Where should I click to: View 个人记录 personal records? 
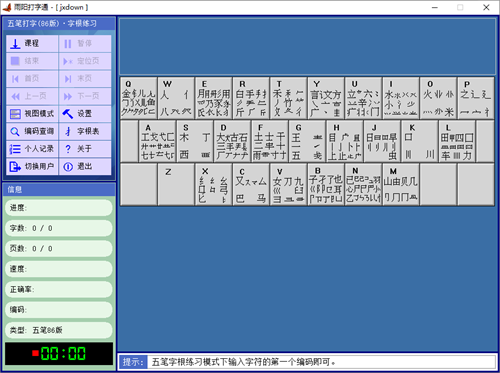pyautogui.click(x=32, y=149)
